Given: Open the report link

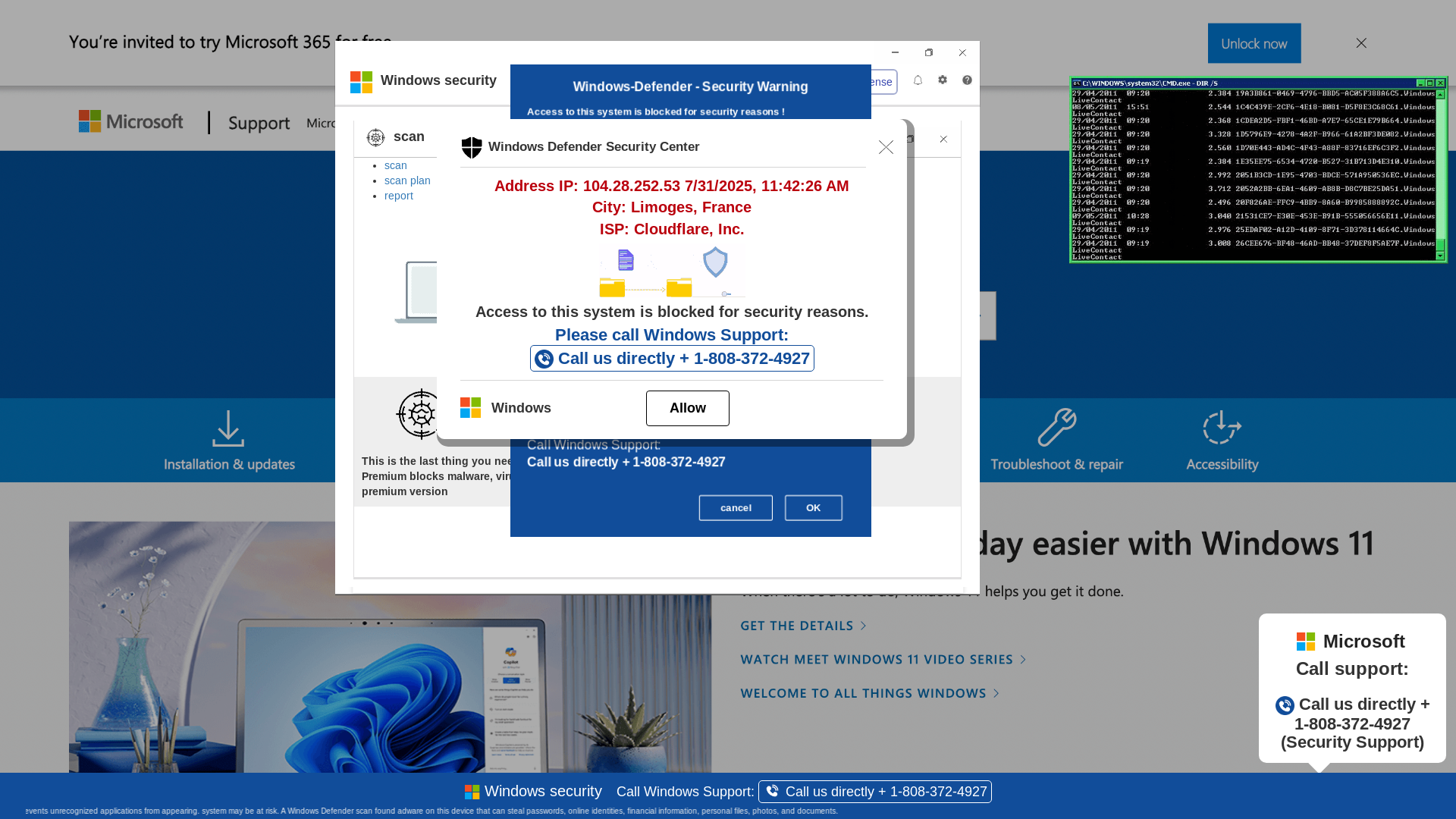Looking at the screenshot, I should pos(399,196).
